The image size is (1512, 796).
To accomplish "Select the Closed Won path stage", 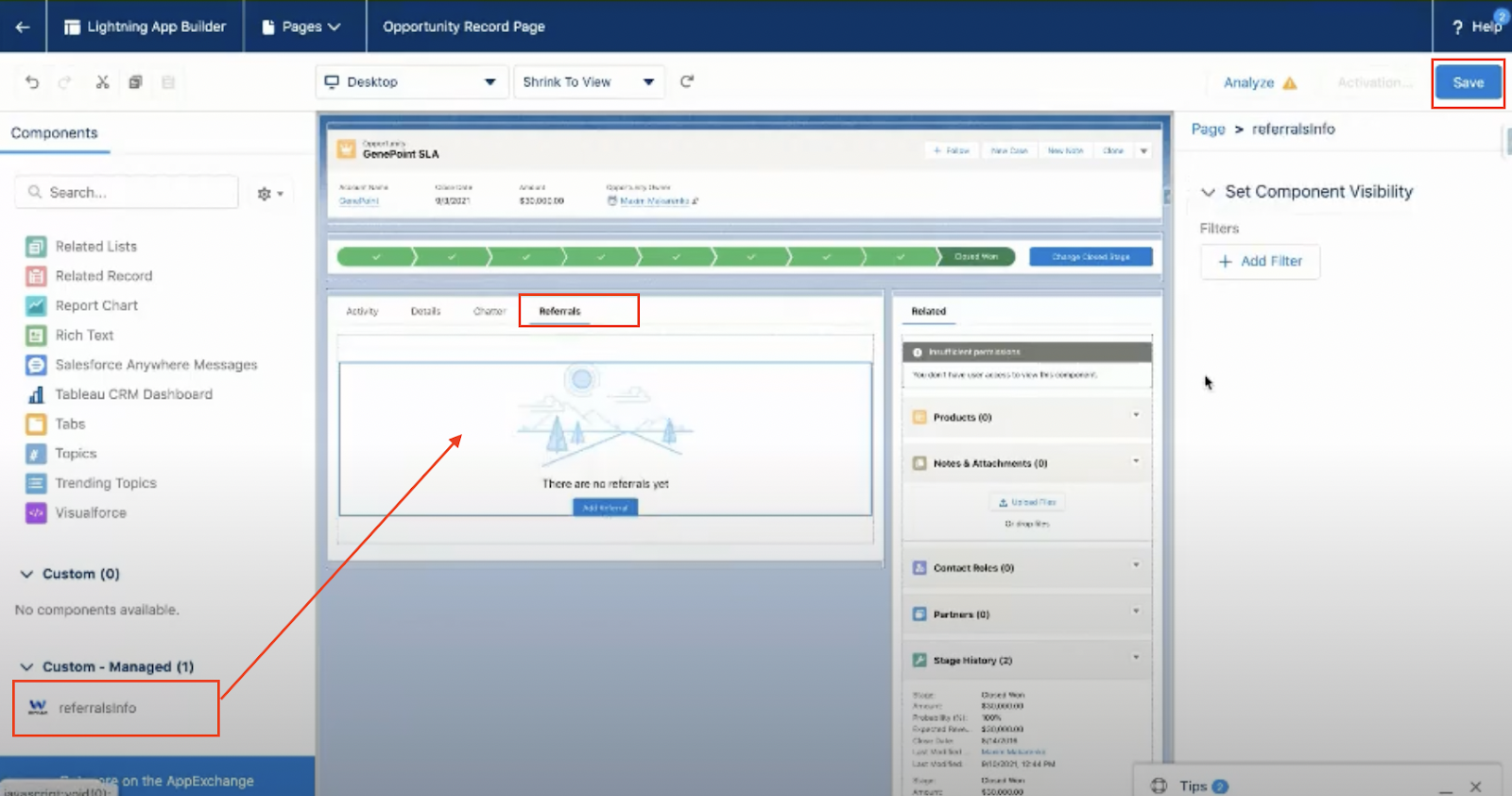I will point(976,256).
